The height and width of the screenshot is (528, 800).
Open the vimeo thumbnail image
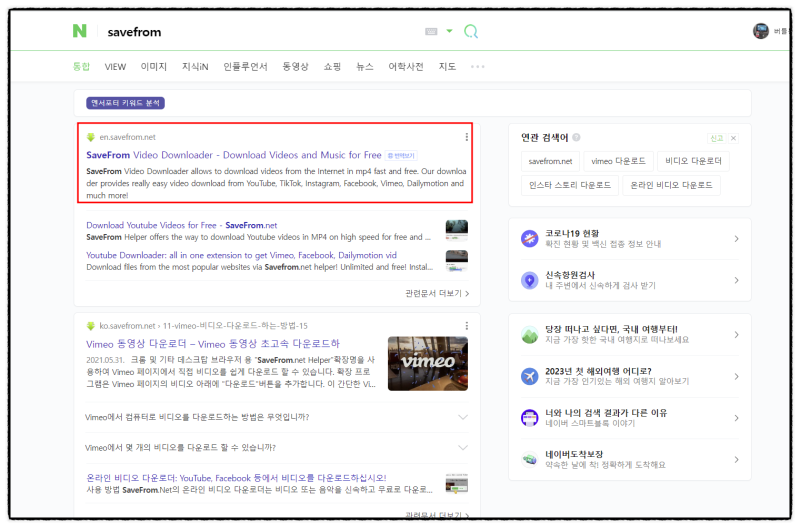[x=428, y=363]
